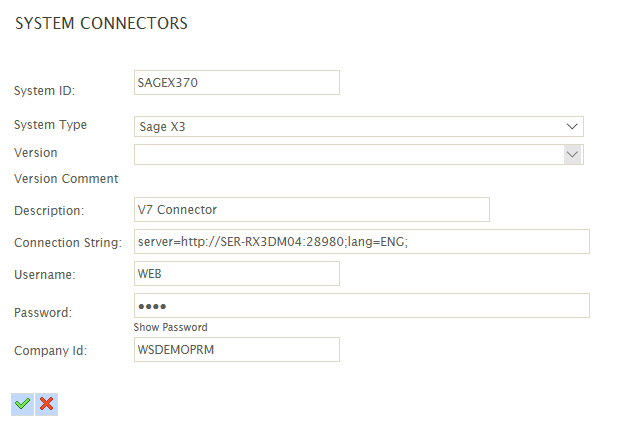Open the empty Version dropdown
The height and width of the screenshot is (437, 621).
[350, 154]
